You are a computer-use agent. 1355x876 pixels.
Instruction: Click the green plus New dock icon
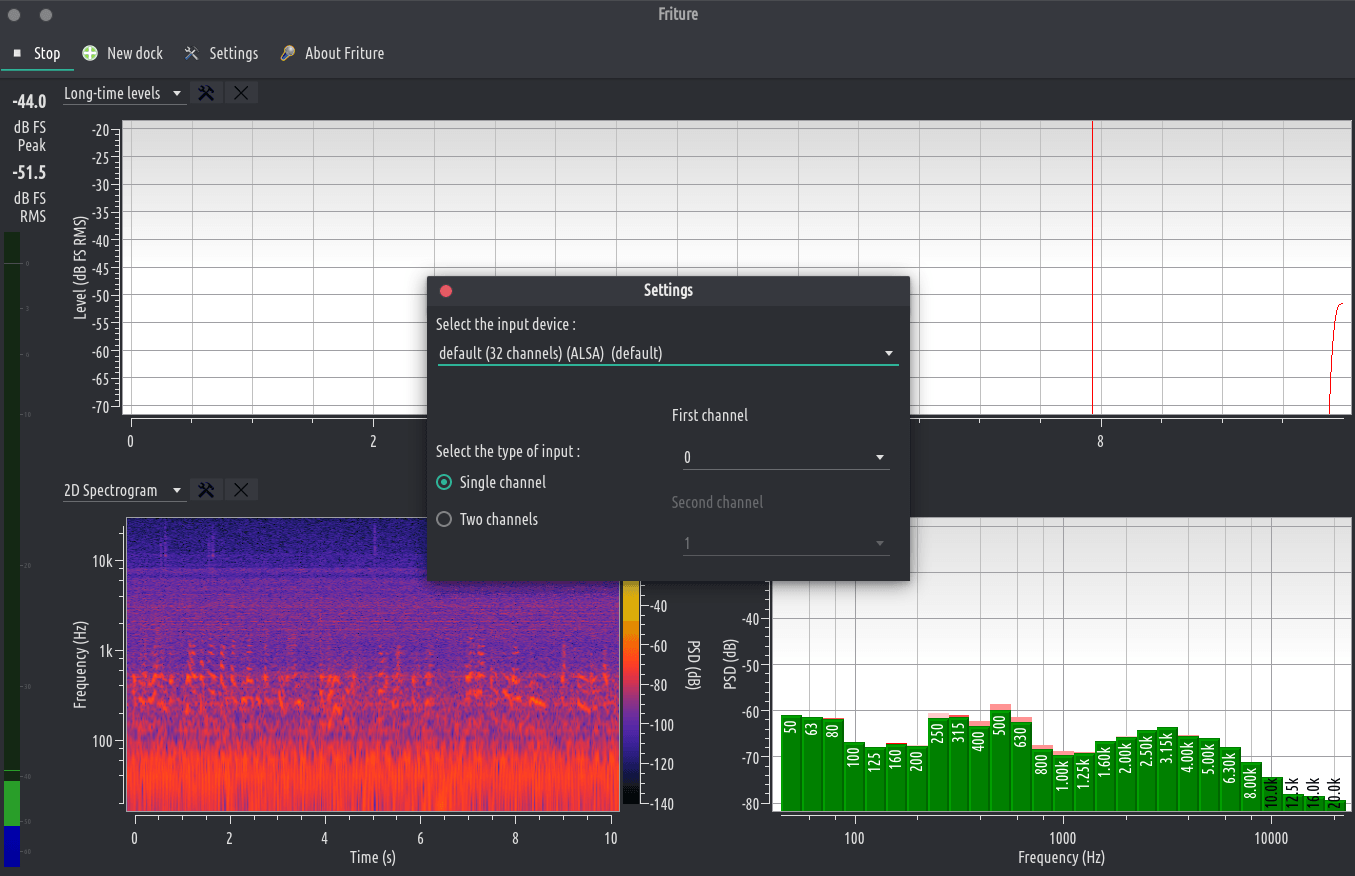tap(90, 53)
